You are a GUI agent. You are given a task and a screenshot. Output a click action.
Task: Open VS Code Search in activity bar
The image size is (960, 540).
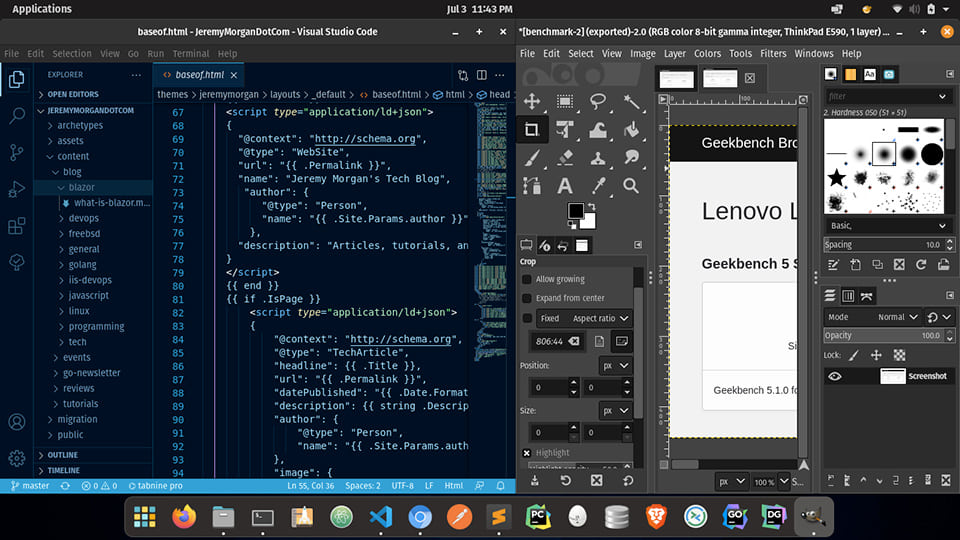(17, 116)
